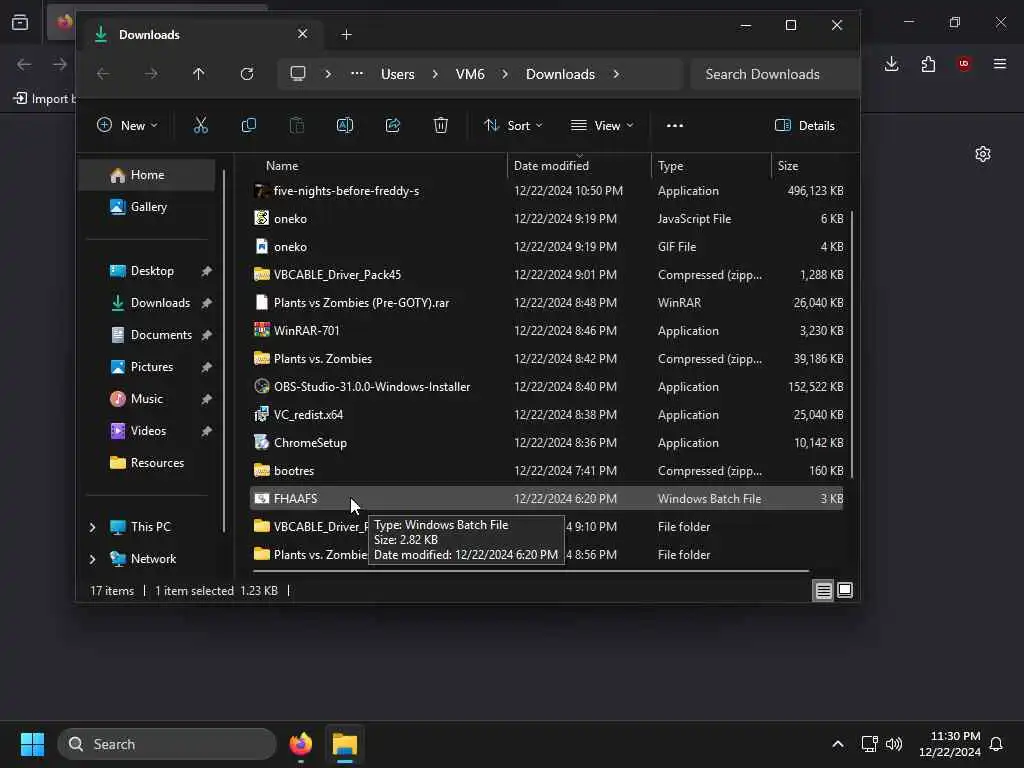Open Windows Start menu
Image resolution: width=1024 pixels, height=768 pixels.
(32, 744)
